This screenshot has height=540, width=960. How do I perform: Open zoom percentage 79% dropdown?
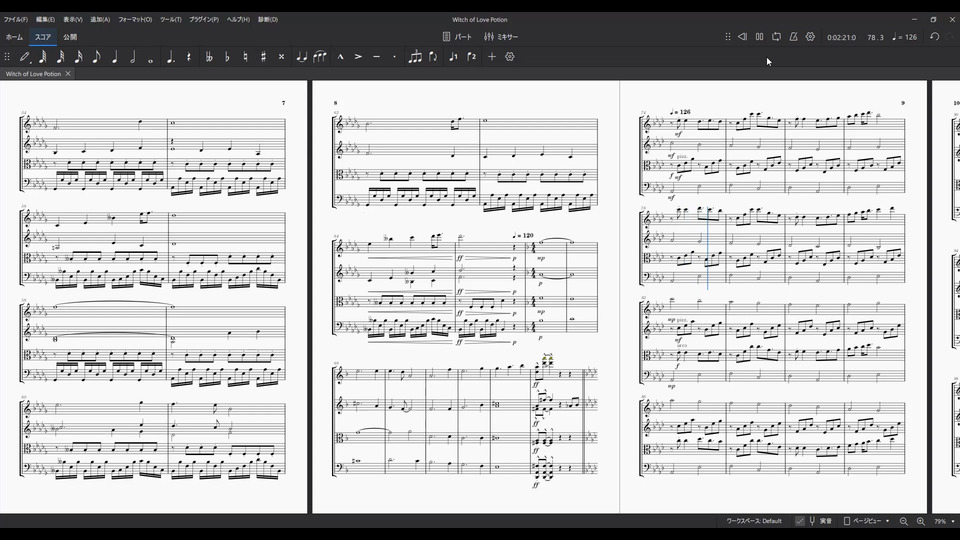(x=944, y=521)
